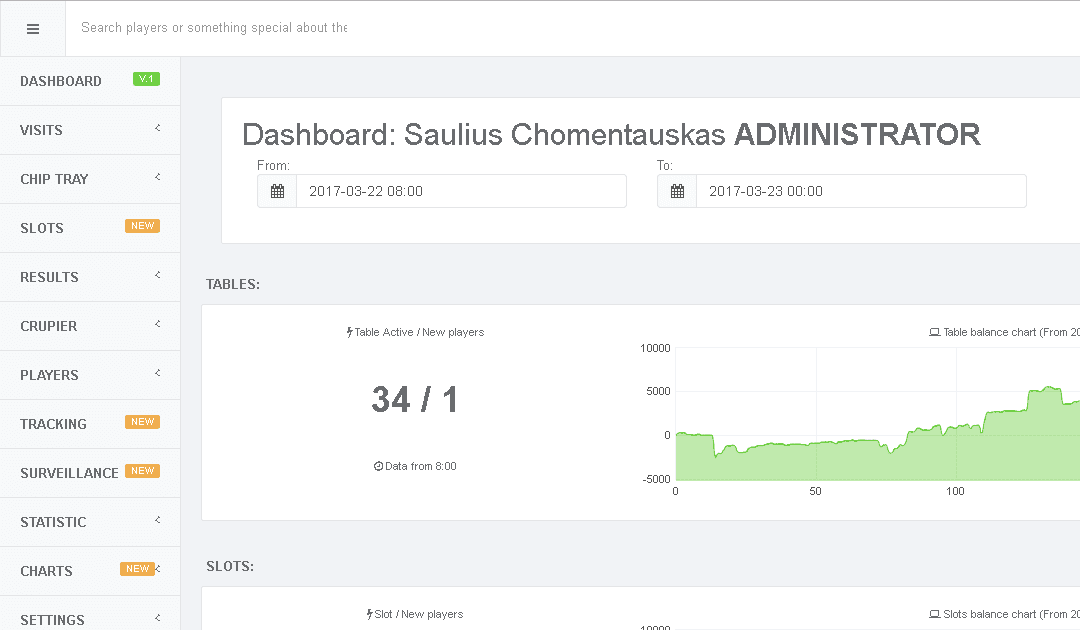The image size is (1080, 630).
Task: Open the From date calendar icon
Action: [277, 191]
